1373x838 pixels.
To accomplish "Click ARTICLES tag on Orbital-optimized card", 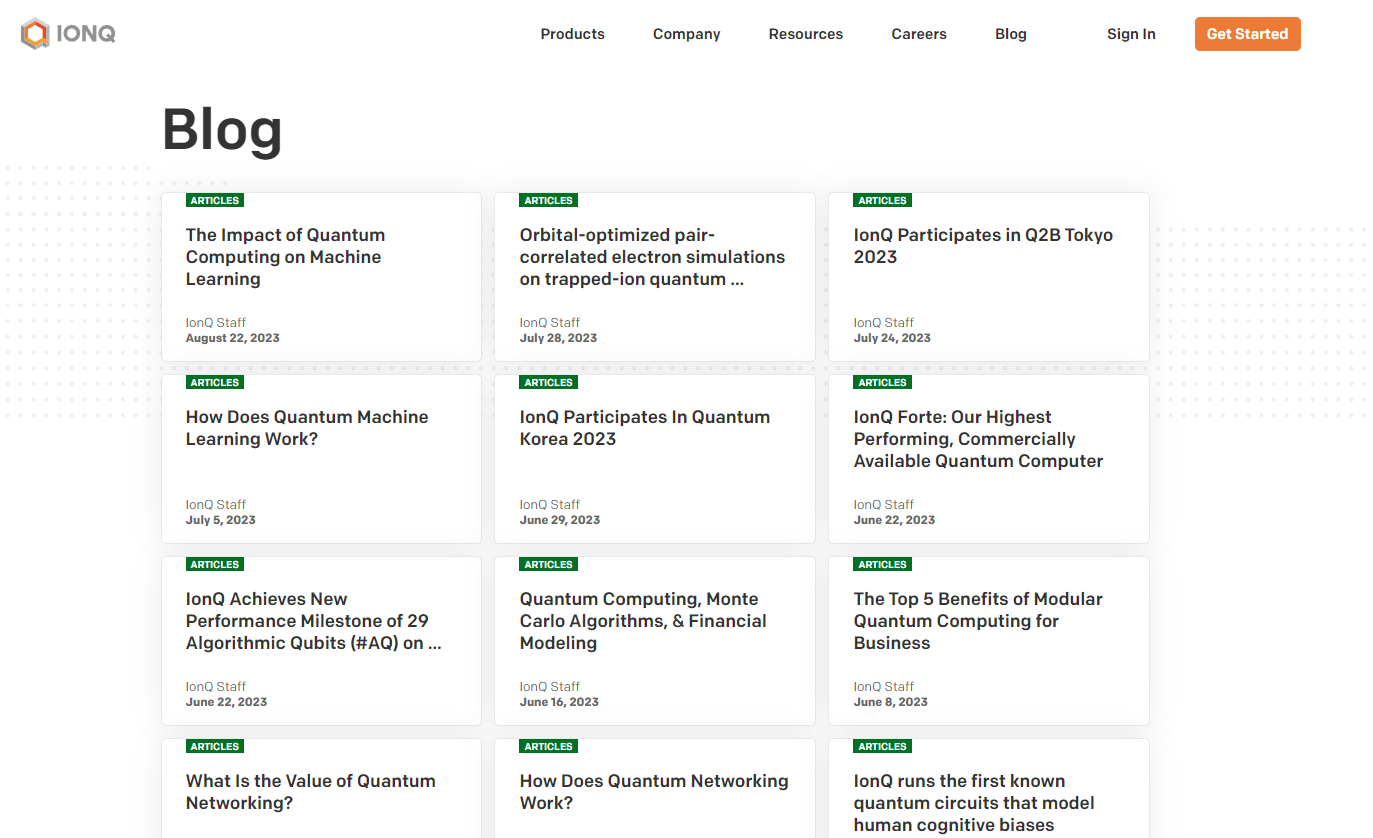I will click(549, 200).
